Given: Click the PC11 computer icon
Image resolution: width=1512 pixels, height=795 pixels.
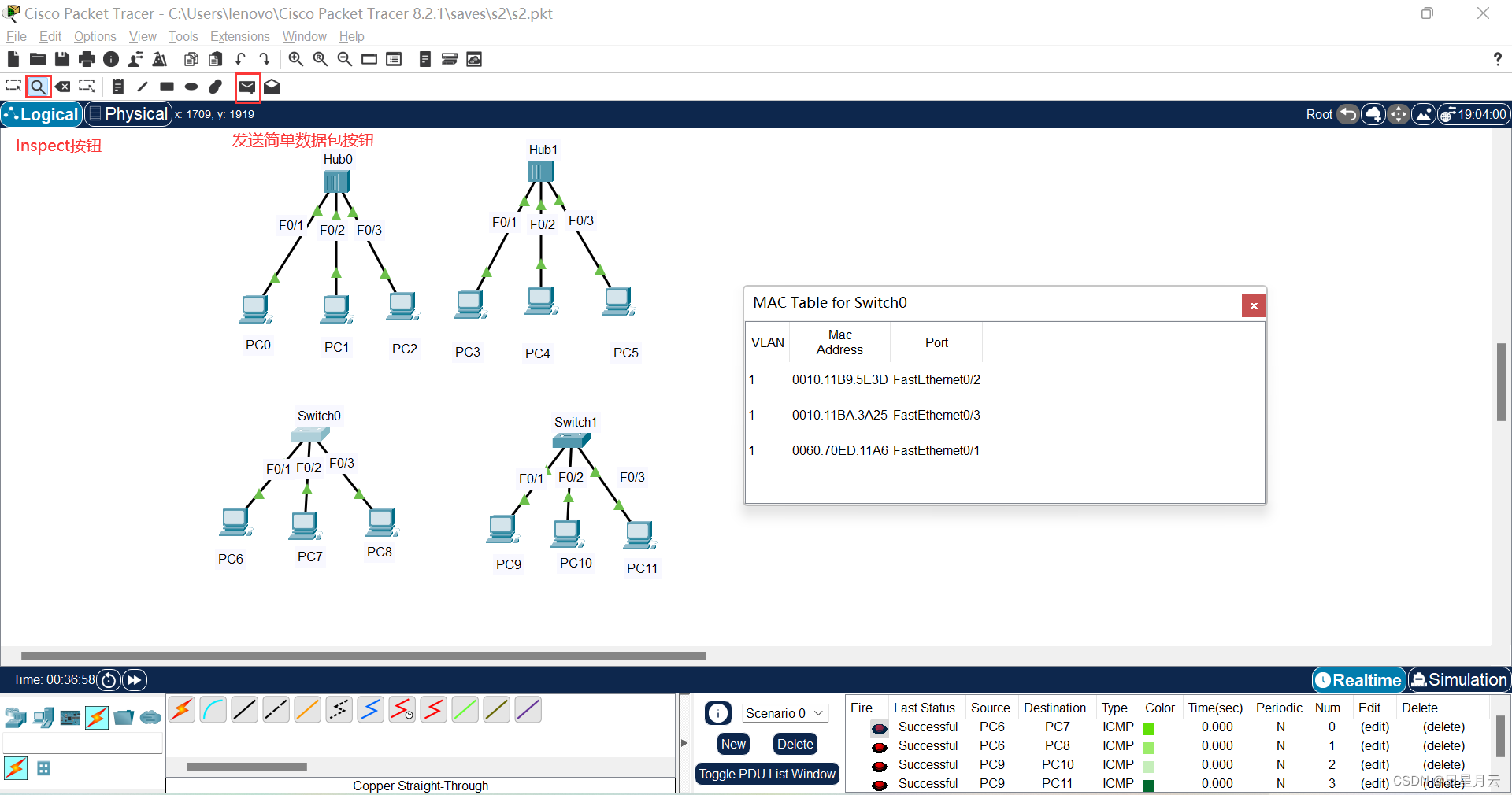Looking at the screenshot, I should pos(639,534).
